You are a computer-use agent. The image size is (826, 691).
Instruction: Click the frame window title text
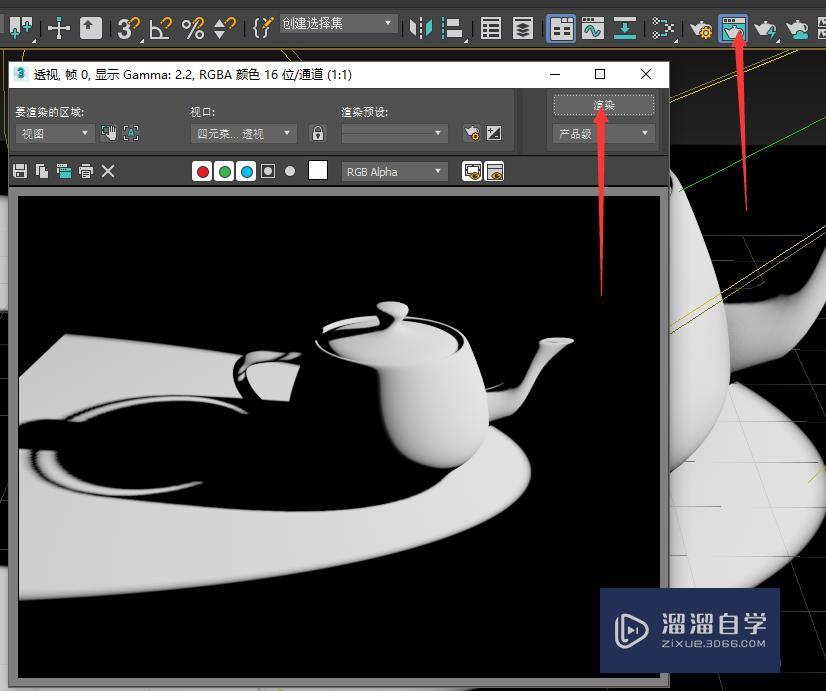(x=193, y=75)
